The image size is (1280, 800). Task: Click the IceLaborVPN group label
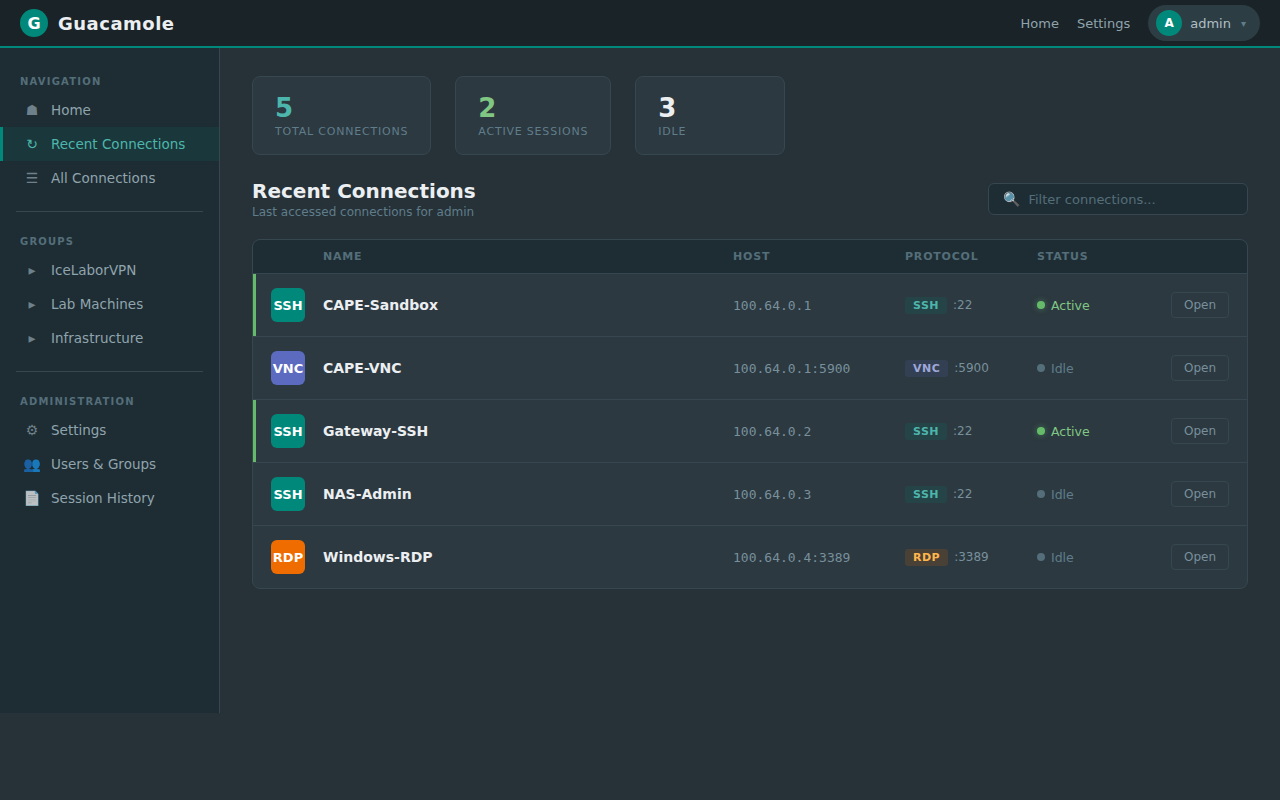(93, 270)
